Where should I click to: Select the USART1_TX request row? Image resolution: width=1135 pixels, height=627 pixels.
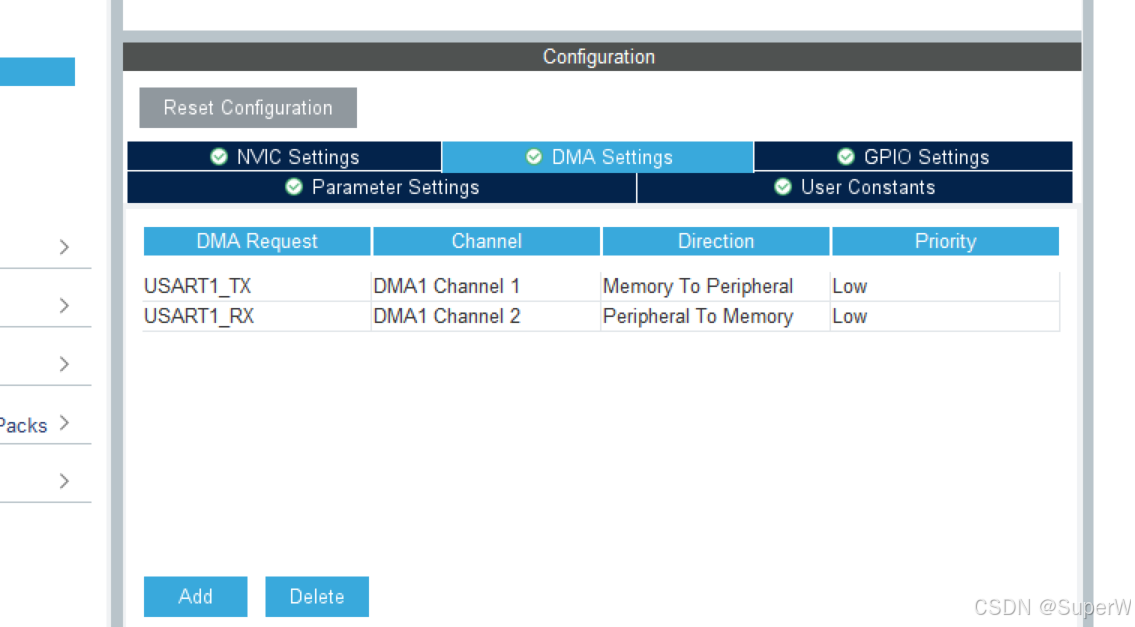point(601,286)
